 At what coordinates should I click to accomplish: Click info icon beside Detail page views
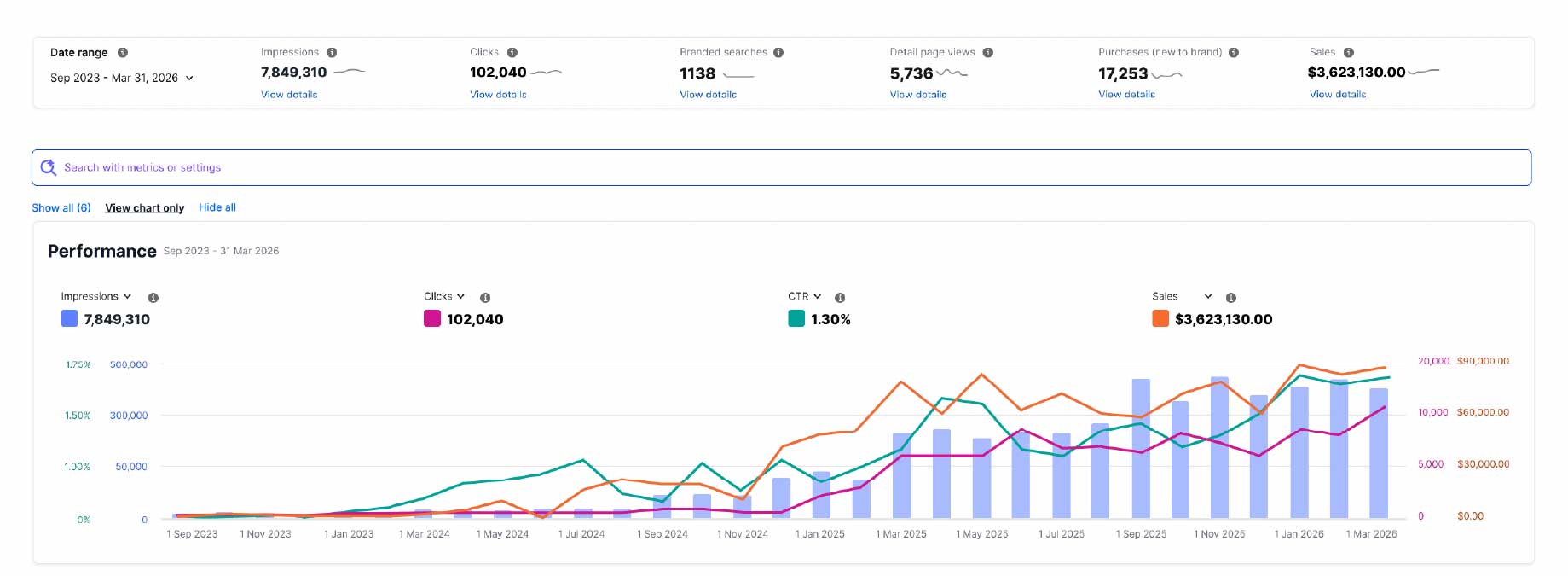pos(988,53)
